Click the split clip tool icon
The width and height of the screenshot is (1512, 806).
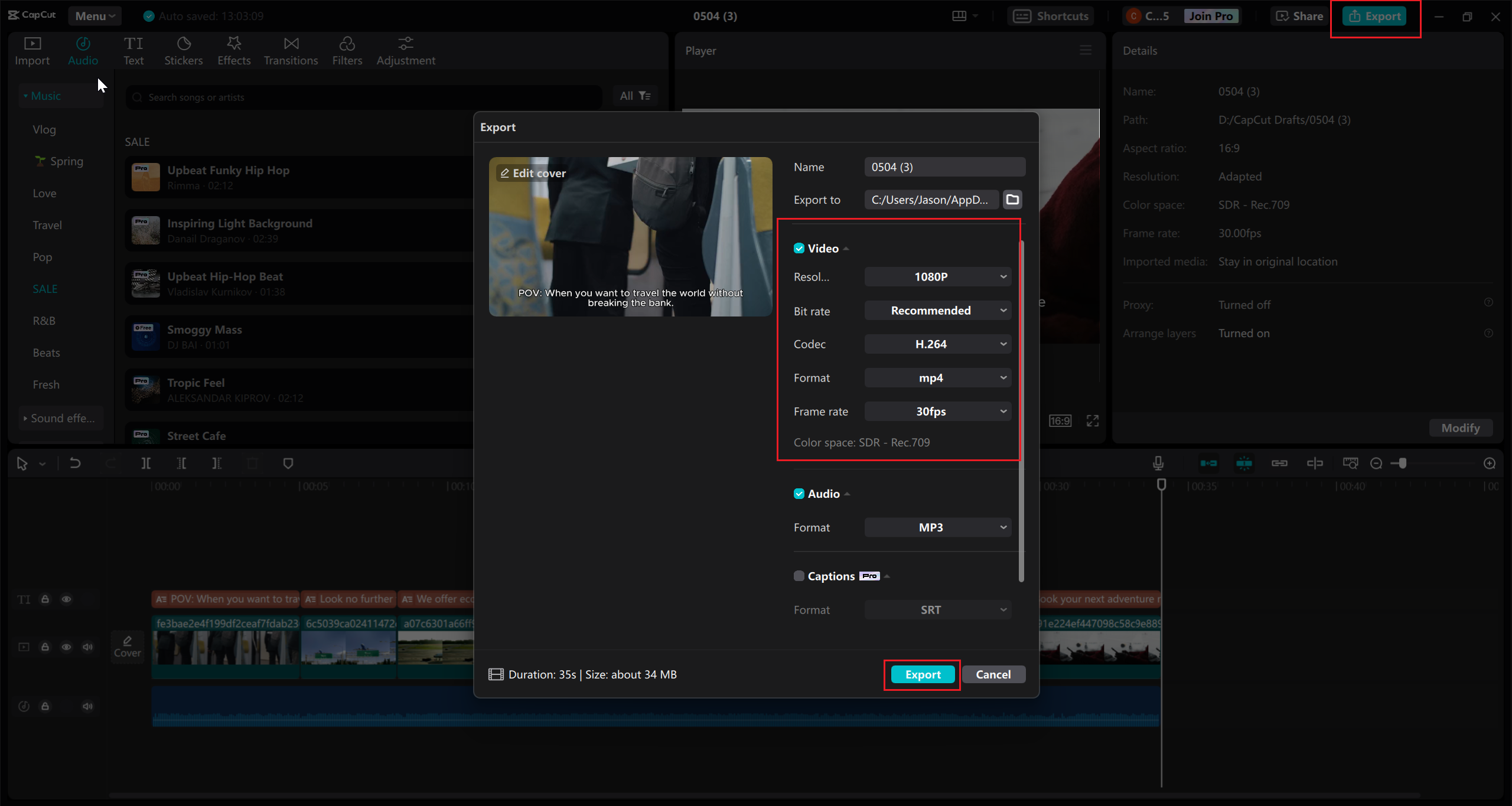pos(146,464)
